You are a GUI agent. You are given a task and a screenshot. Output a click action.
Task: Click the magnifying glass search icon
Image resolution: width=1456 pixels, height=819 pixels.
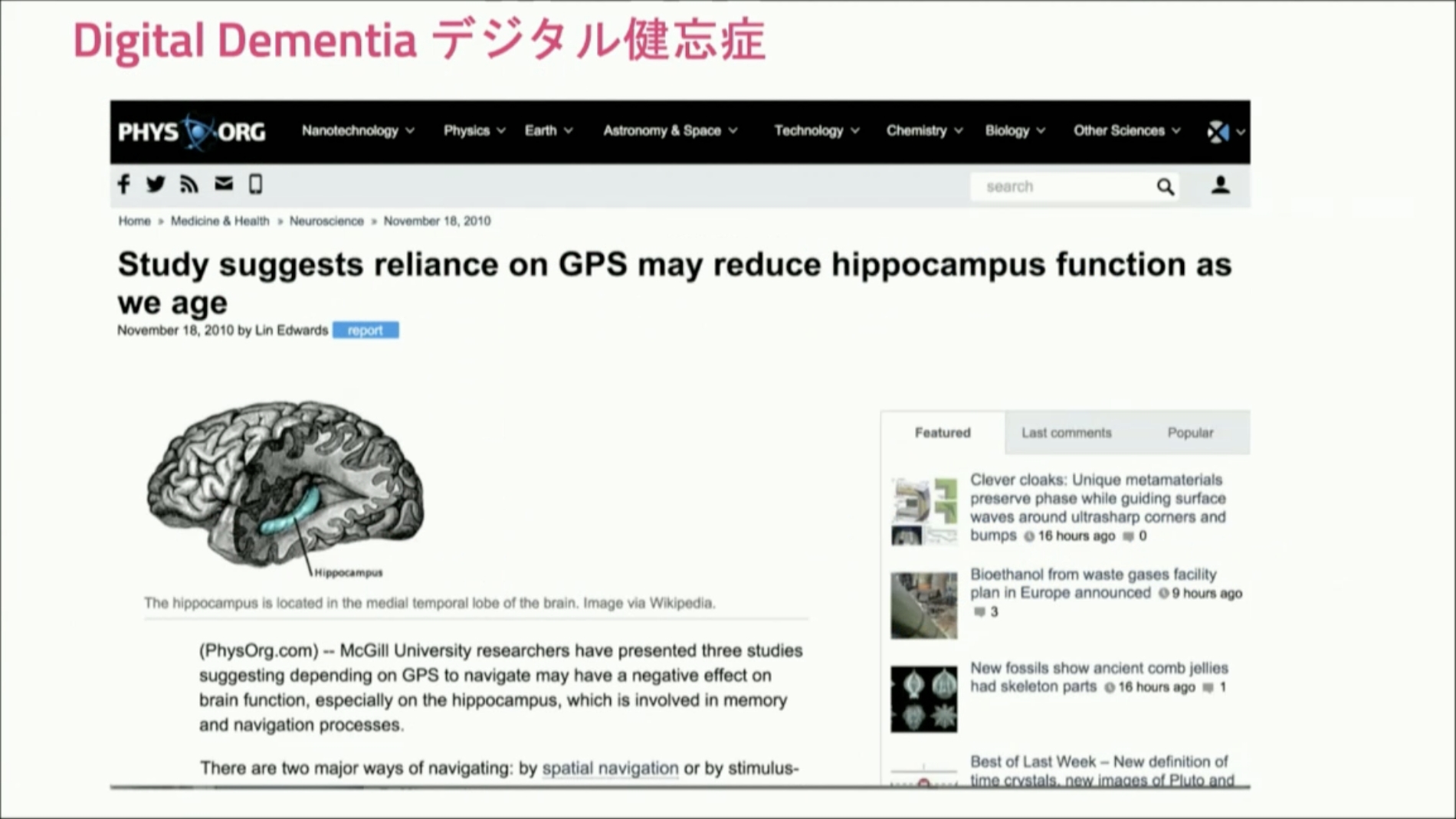point(1165,187)
